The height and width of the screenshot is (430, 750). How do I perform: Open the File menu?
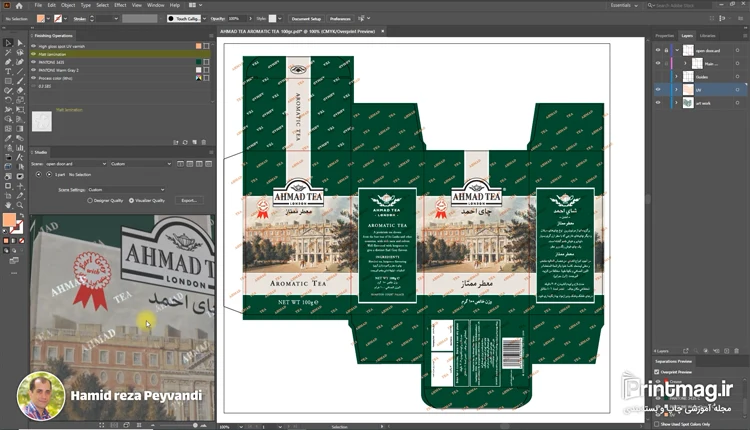(x=38, y=5)
